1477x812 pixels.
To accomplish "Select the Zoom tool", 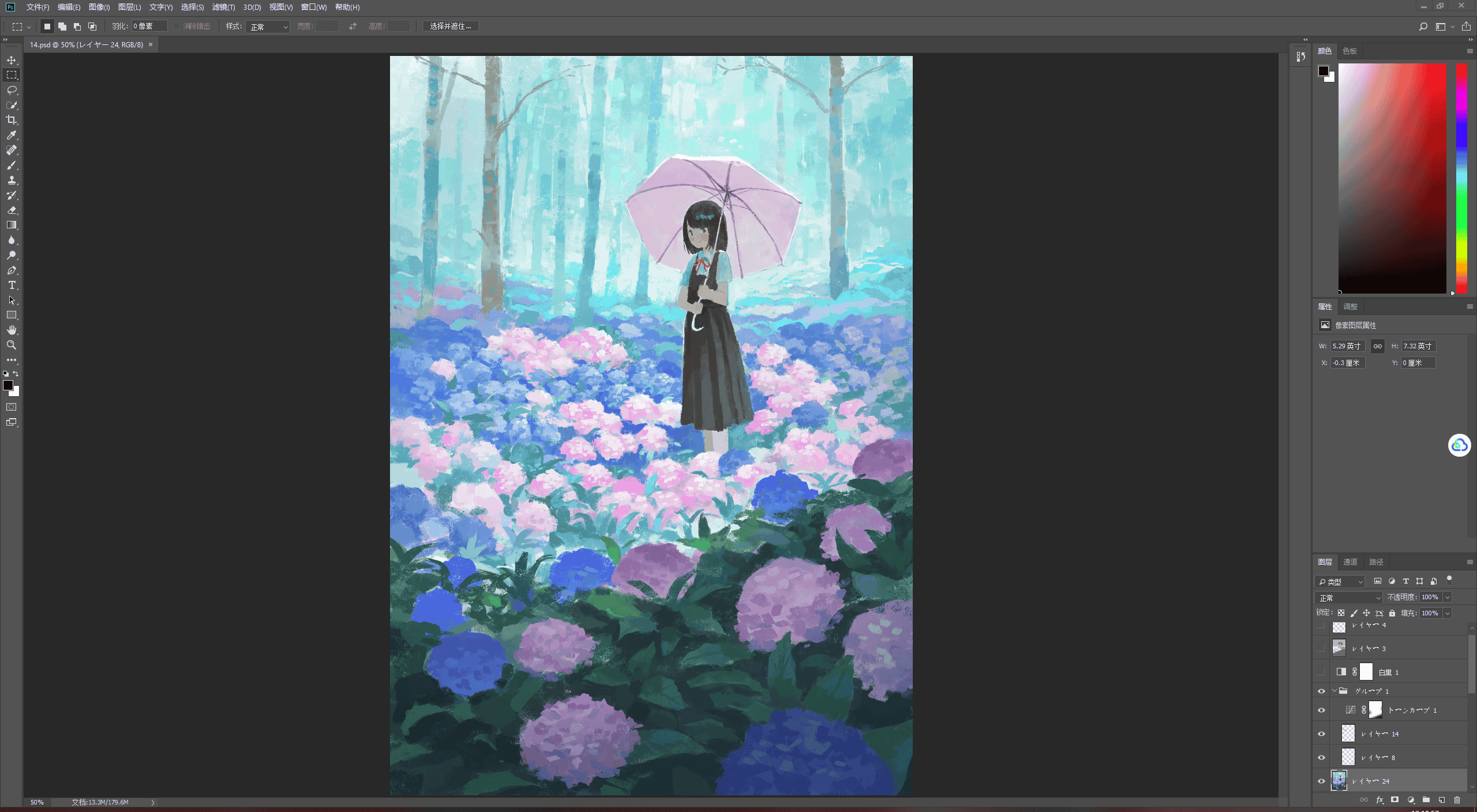I will click(12, 345).
